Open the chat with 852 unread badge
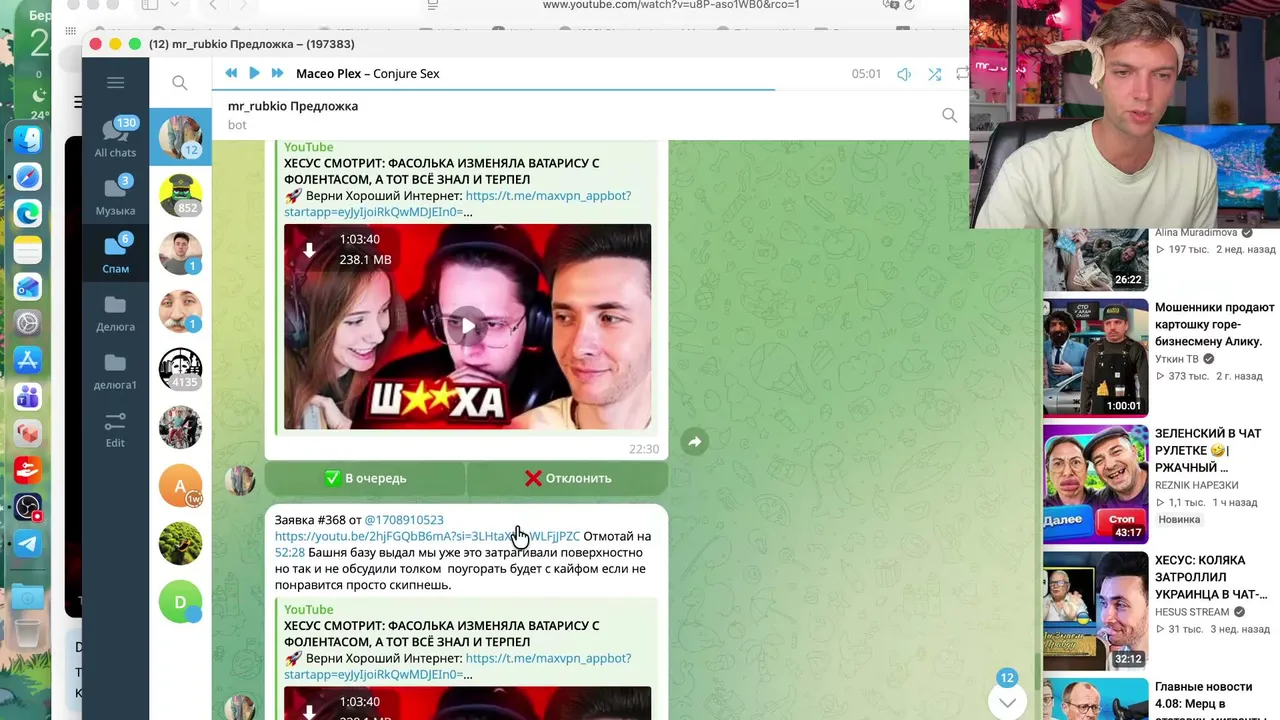Image resolution: width=1280 pixels, height=720 pixels. (x=180, y=195)
